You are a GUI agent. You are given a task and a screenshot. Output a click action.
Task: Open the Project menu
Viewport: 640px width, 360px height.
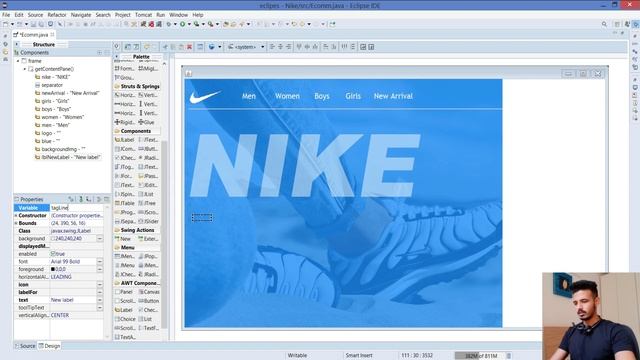pyautogui.click(x=122, y=15)
